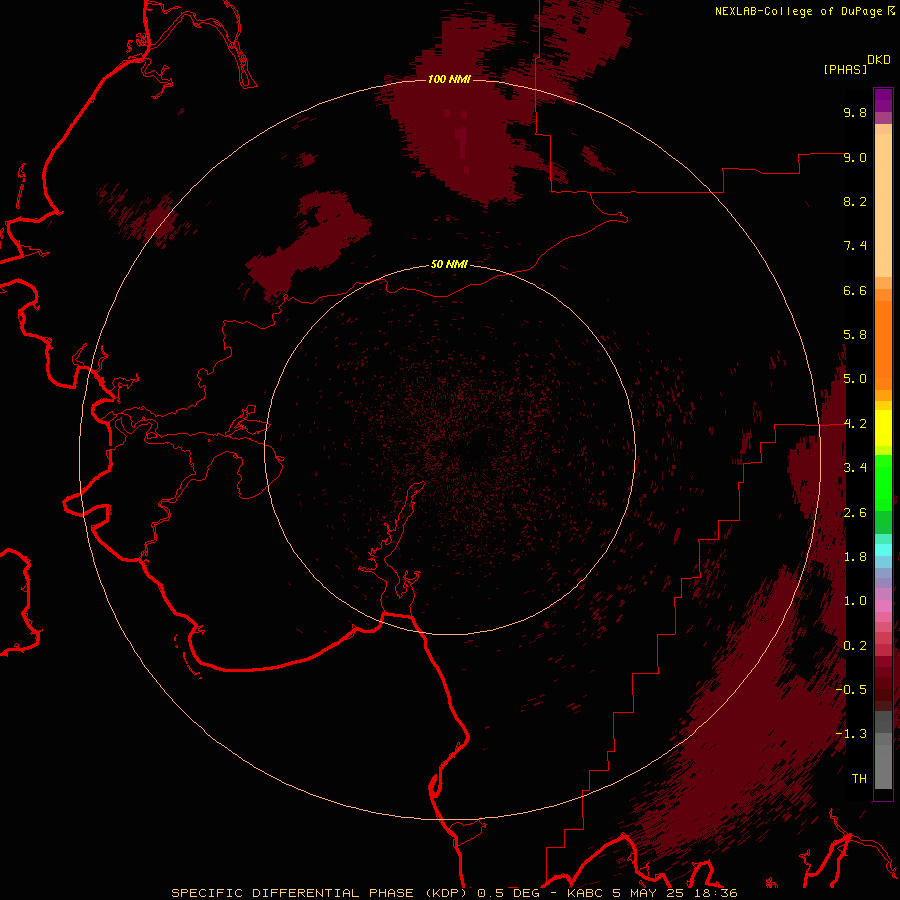Select the yellow colorbar segment near 4.2
Image resolution: width=900 pixels, height=900 pixels.
[x=883, y=428]
